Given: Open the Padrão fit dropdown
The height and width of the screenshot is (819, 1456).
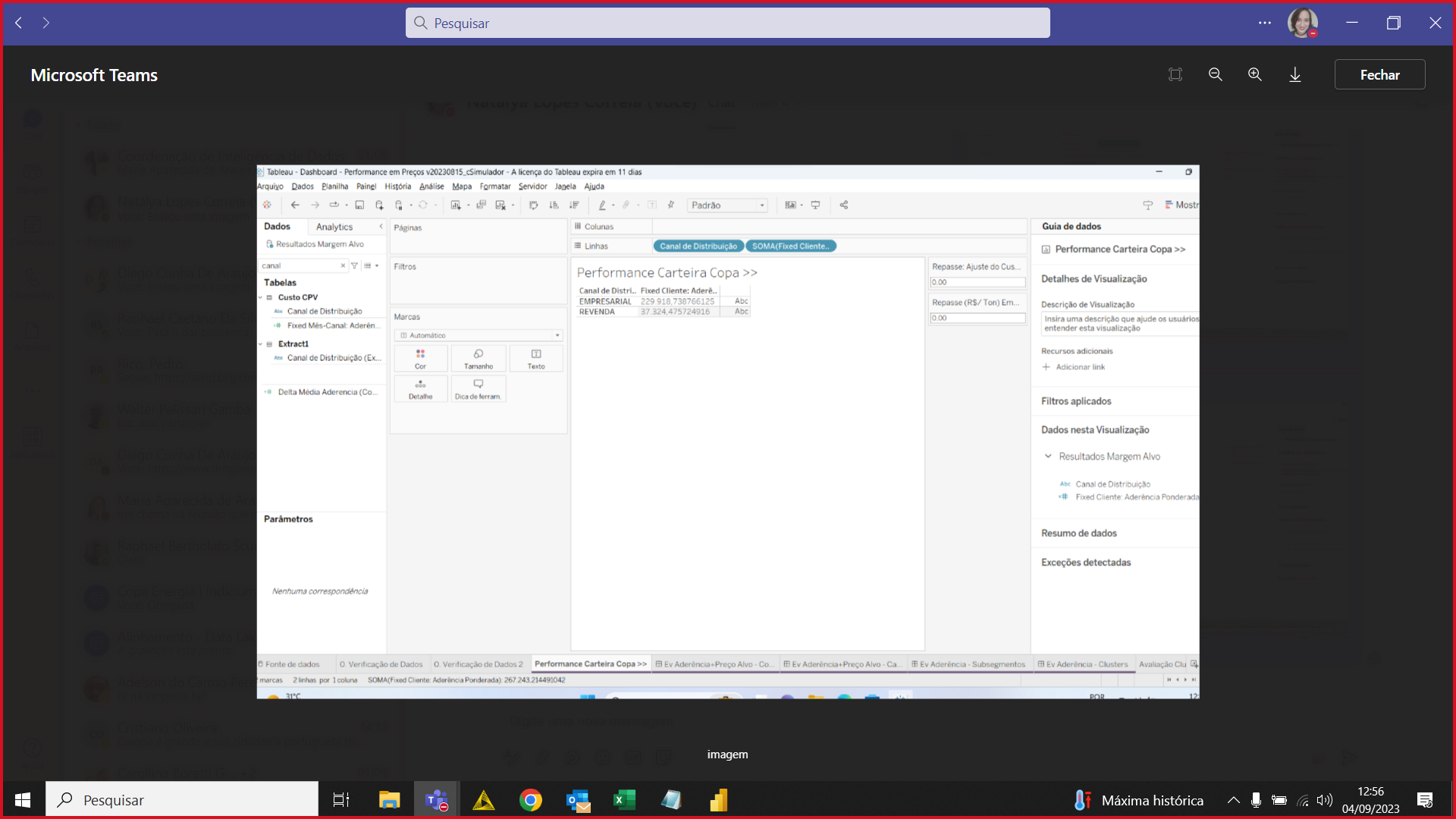Looking at the screenshot, I should pyautogui.click(x=727, y=206).
